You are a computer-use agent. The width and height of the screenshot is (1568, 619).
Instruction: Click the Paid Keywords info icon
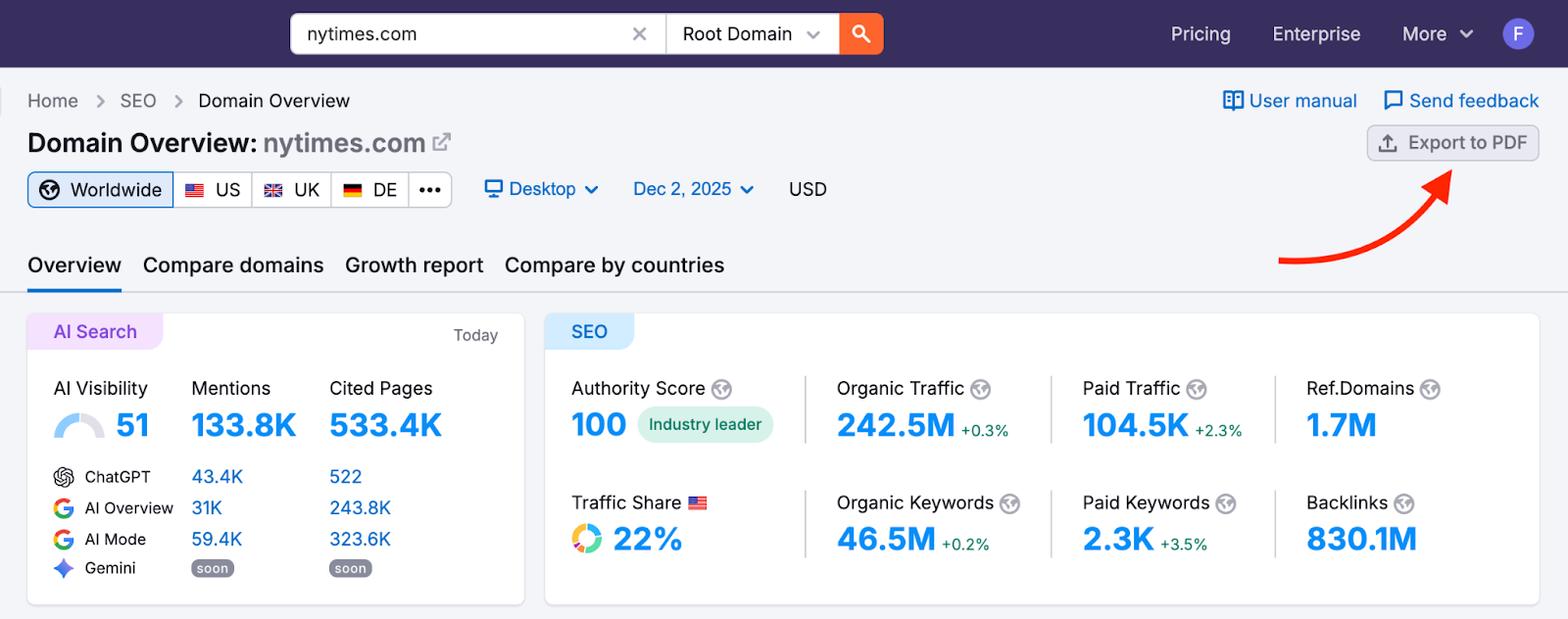(x=1225, y=503)
